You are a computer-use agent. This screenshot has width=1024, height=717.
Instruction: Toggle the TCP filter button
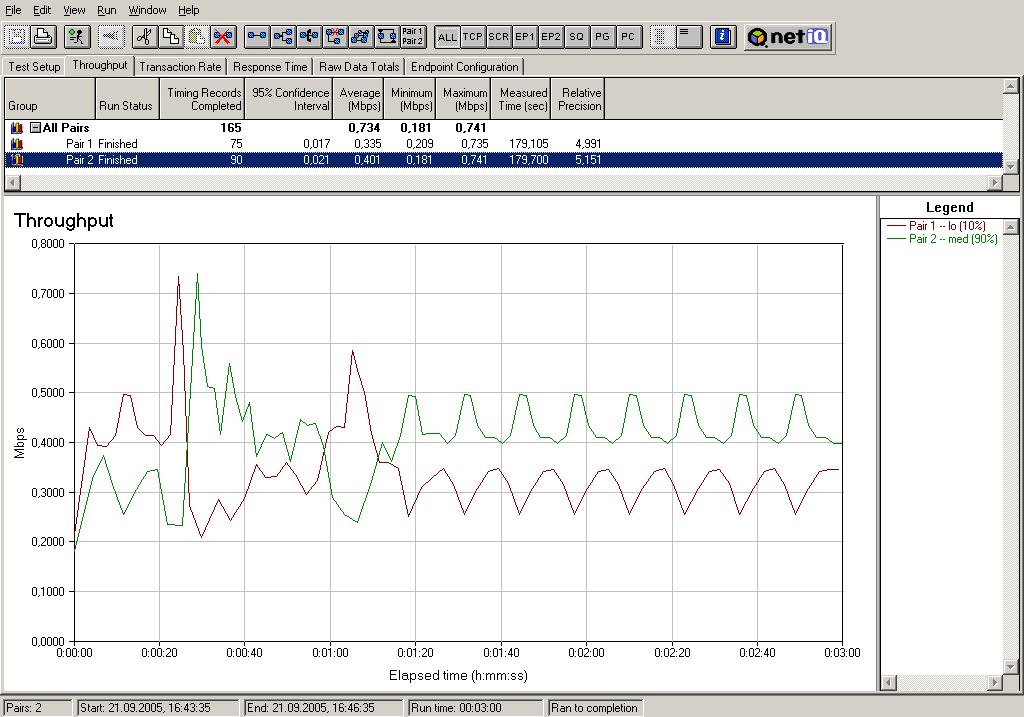coord(473,37)
